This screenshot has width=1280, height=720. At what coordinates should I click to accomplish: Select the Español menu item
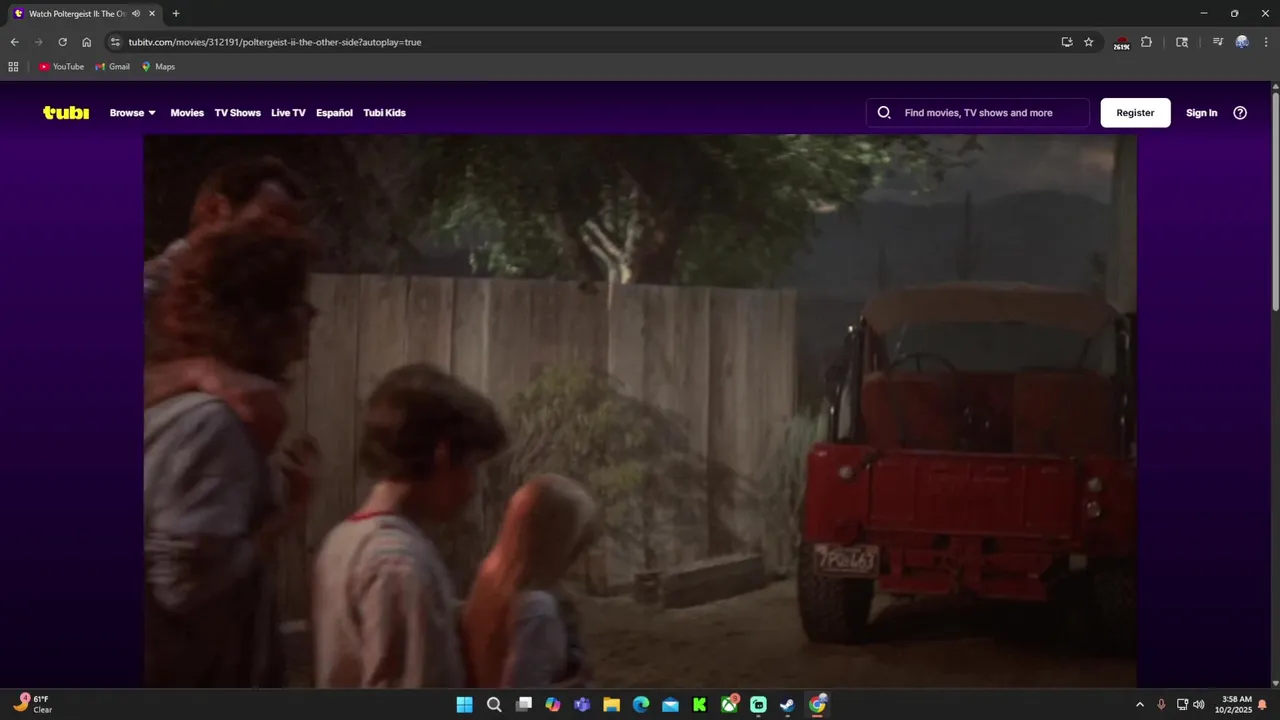click(x=334, y=113)
